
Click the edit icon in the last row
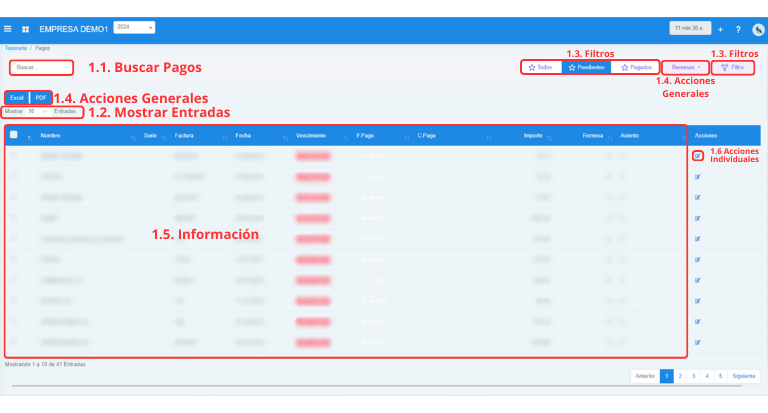(697, 343)
